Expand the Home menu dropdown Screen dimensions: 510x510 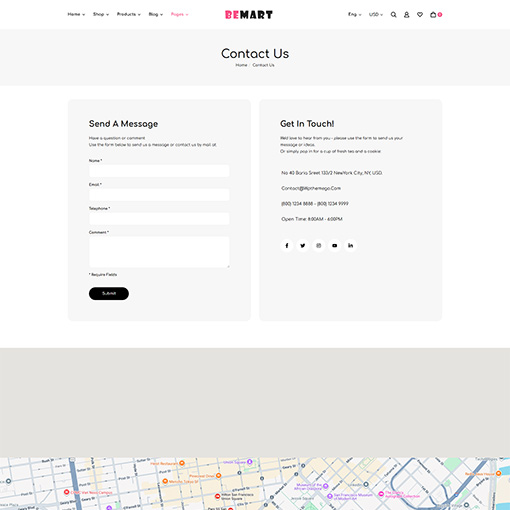(76, 14)
